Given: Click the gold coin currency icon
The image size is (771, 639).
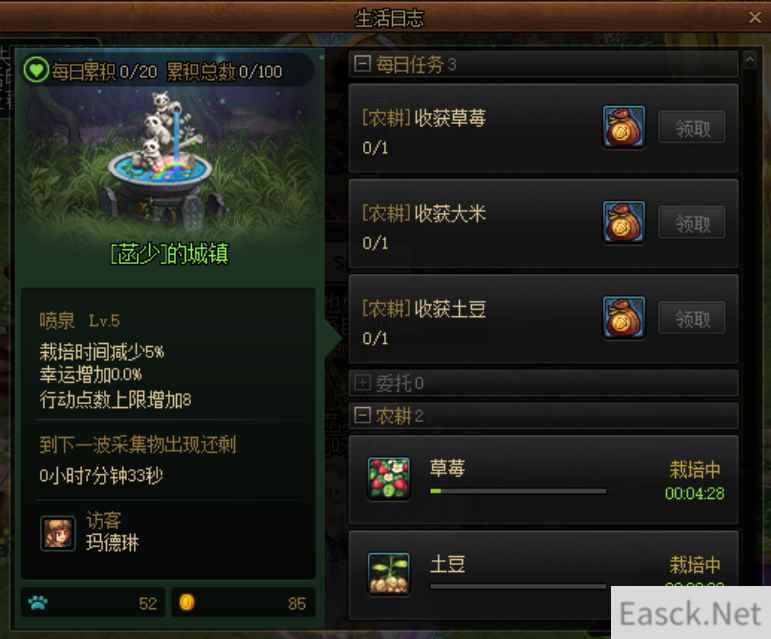Looking at the screenshot, I should [187, 602].
